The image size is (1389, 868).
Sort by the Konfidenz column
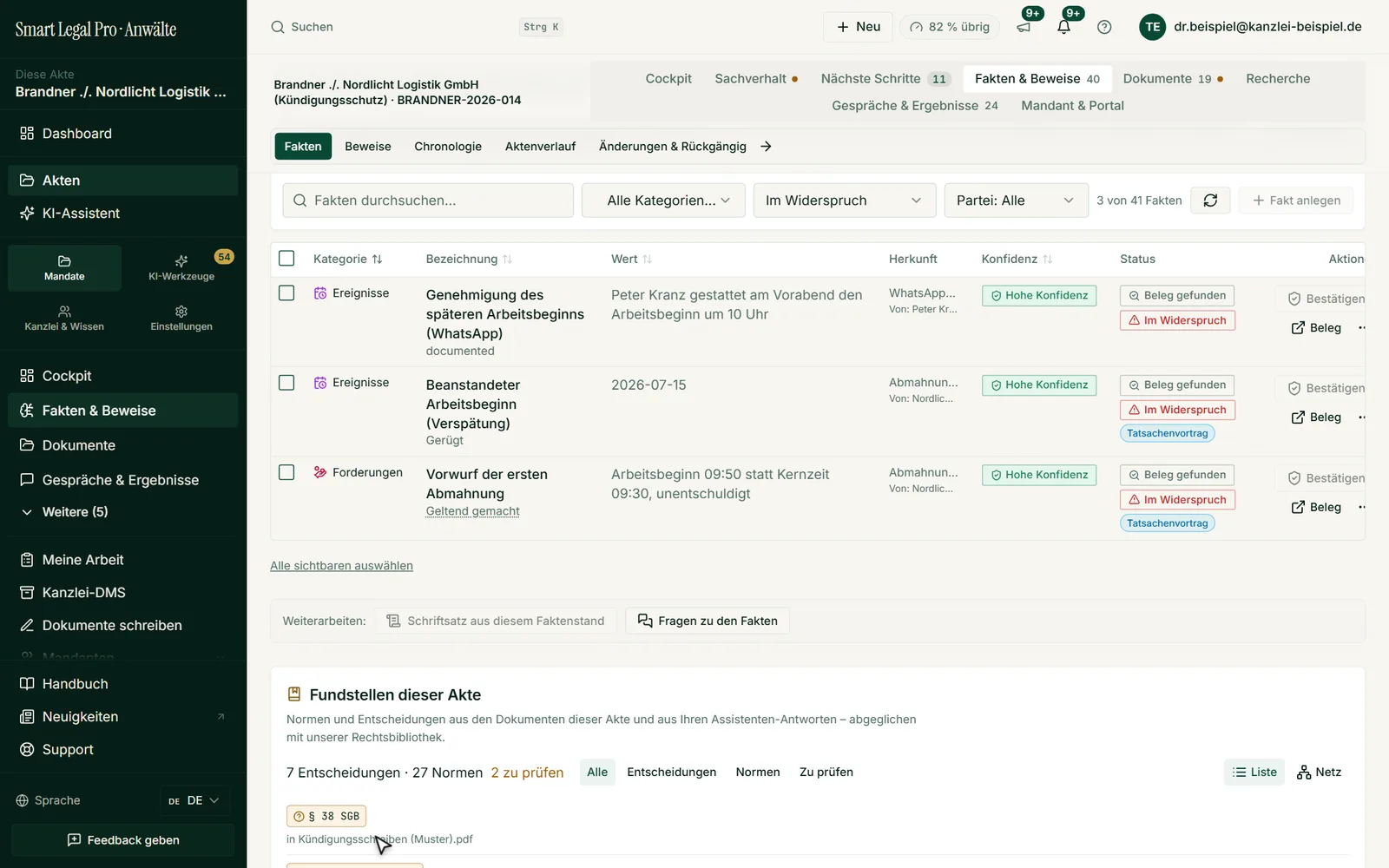[1017, 259]
